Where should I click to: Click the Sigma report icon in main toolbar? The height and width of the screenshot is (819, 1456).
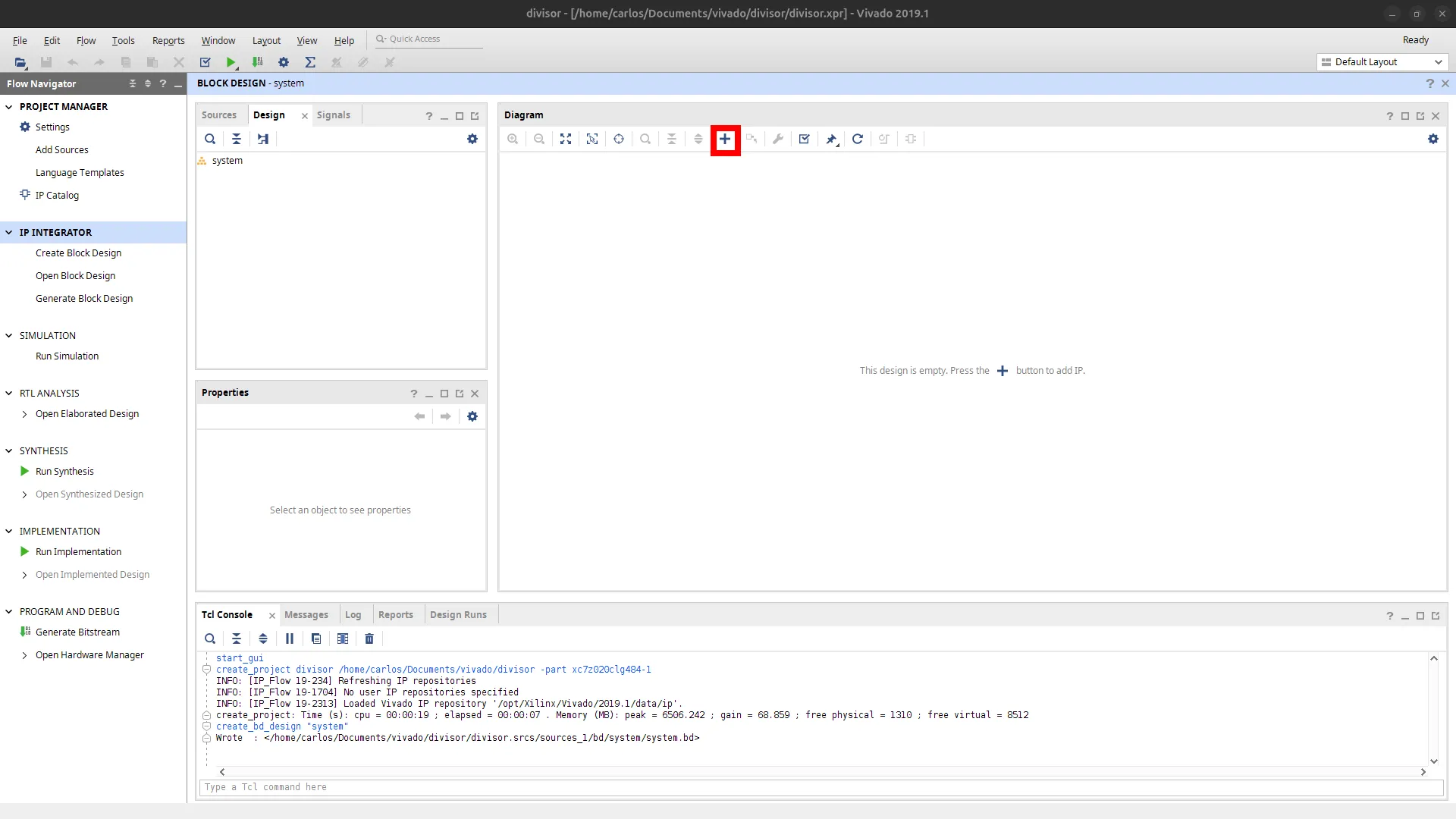pos(310,62)
